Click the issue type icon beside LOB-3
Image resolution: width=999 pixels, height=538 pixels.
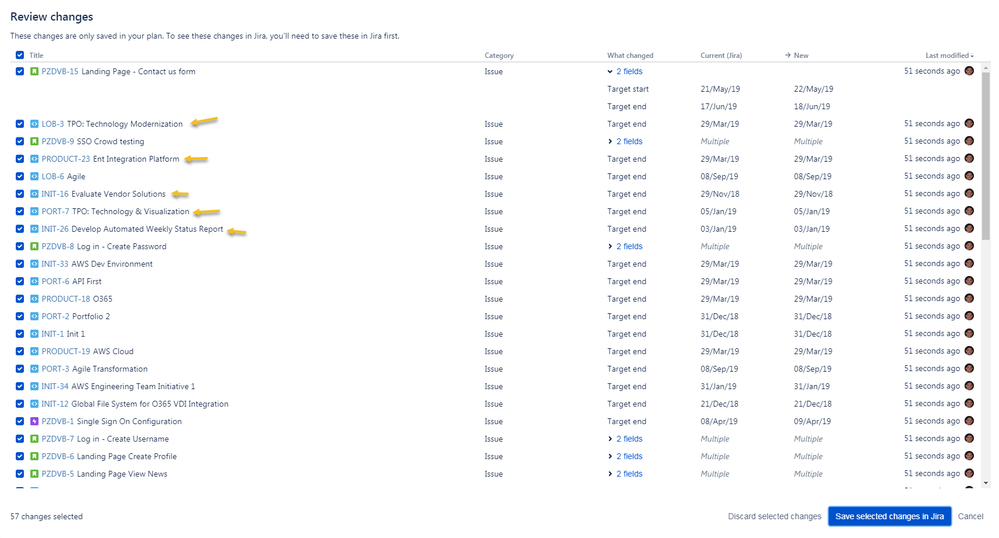pos(34,124)
